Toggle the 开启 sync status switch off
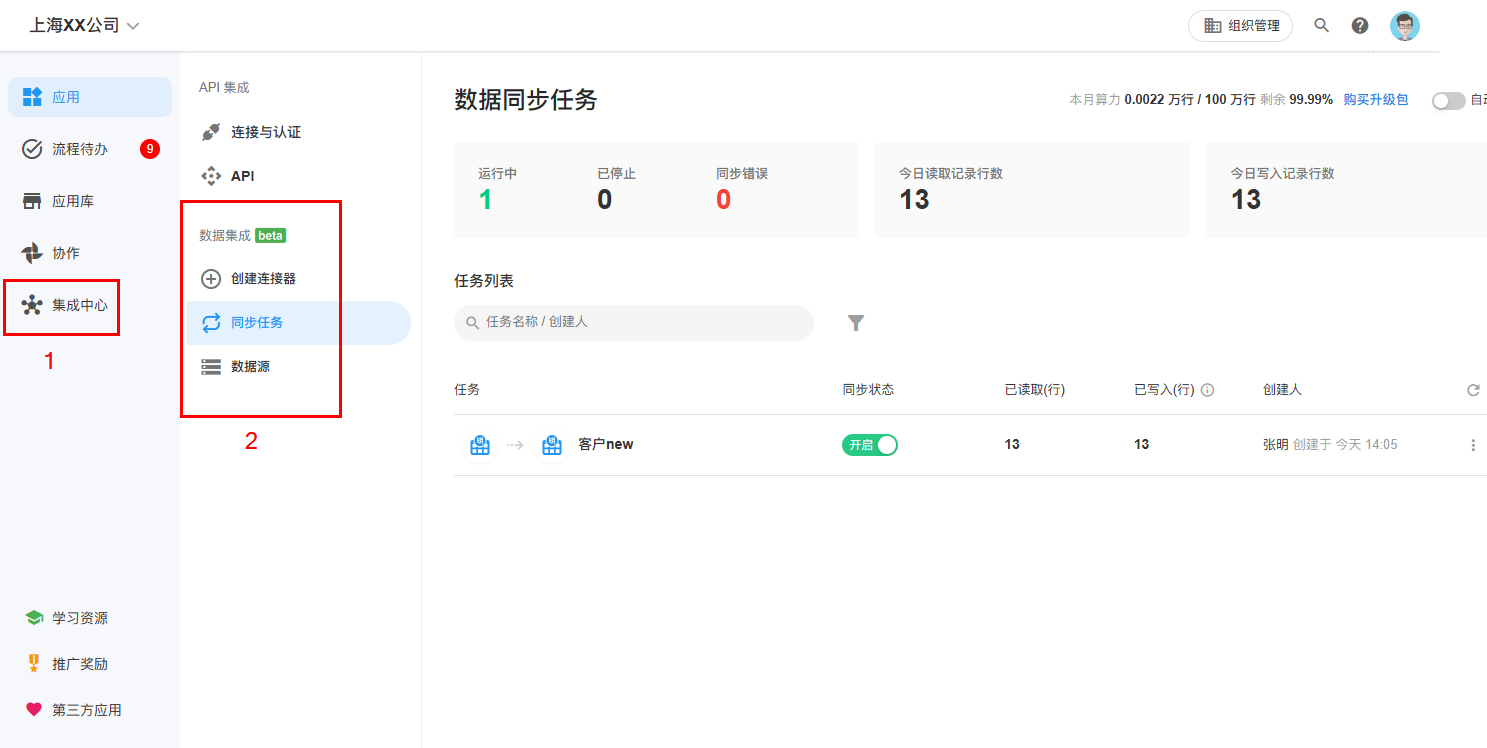1487x748 pixels. click(870, 445)
